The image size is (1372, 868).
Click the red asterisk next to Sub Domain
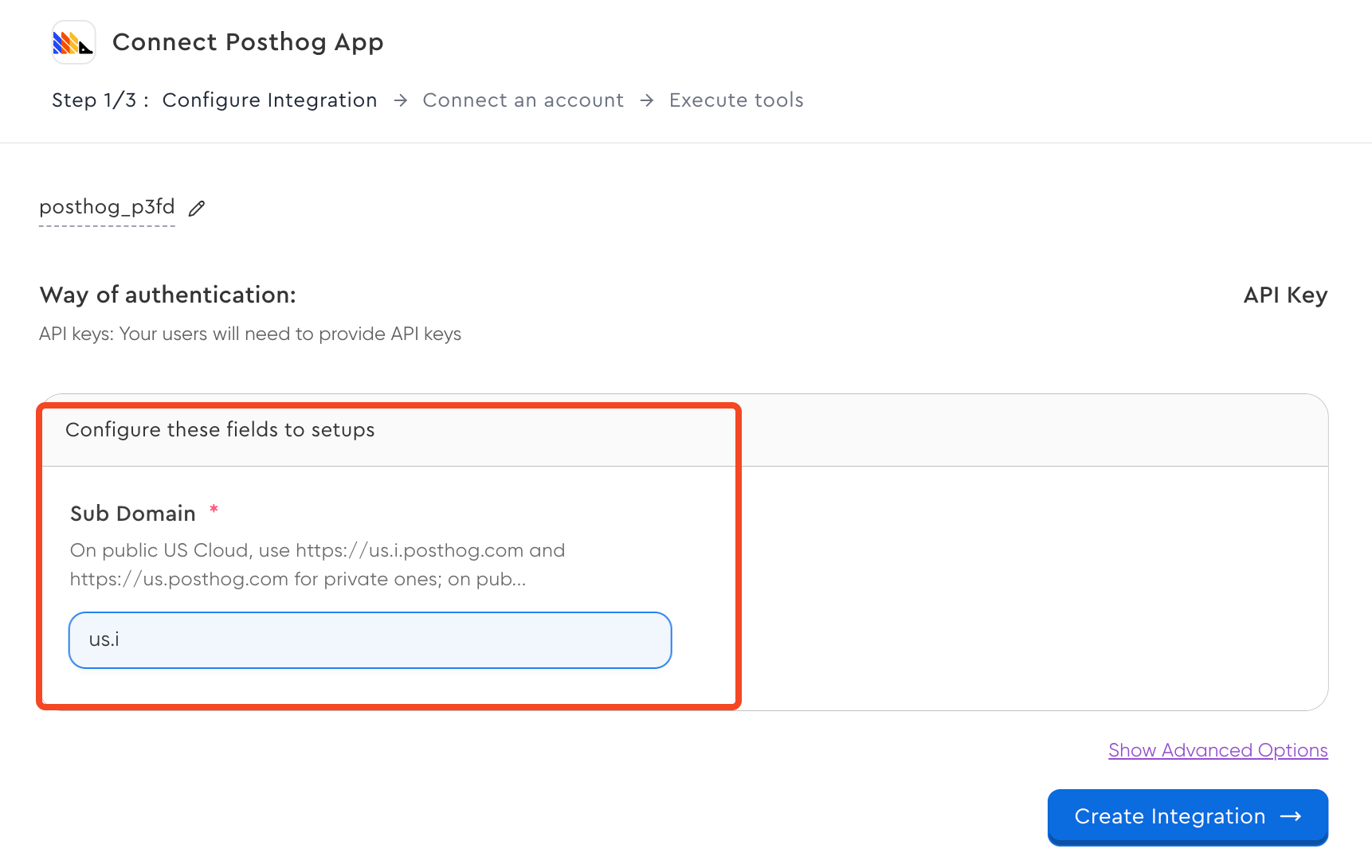pyautogui.click(x=214, y=512)
